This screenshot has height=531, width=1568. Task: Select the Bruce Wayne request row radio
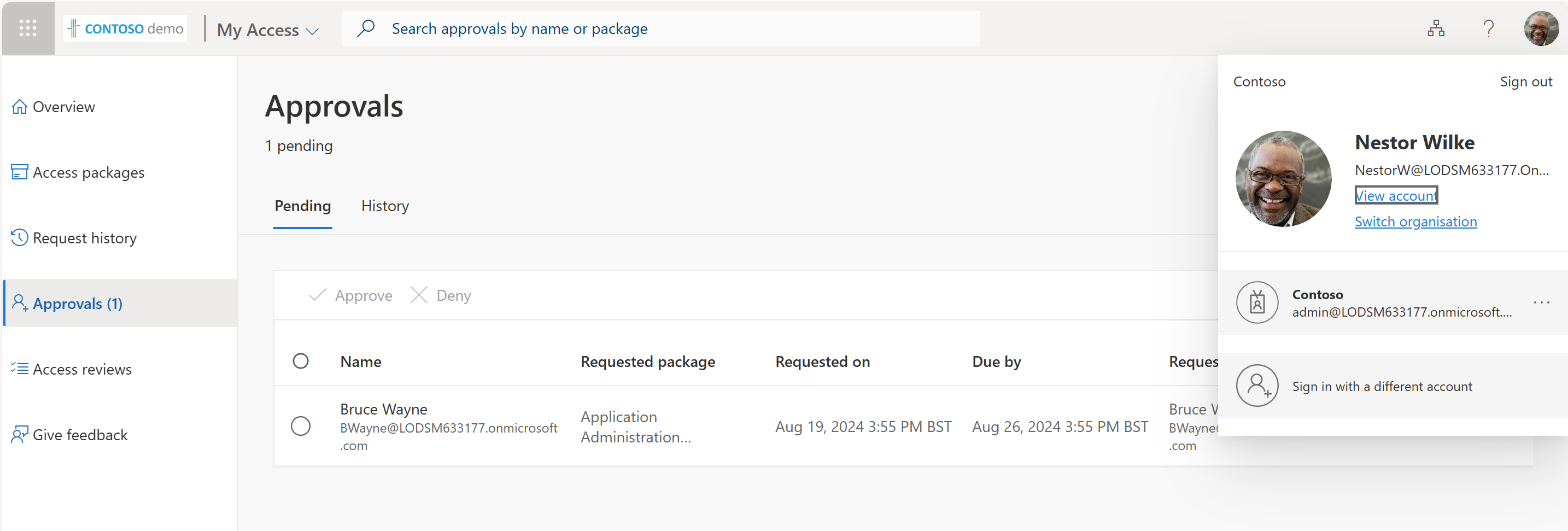click(x=301, y=425)
